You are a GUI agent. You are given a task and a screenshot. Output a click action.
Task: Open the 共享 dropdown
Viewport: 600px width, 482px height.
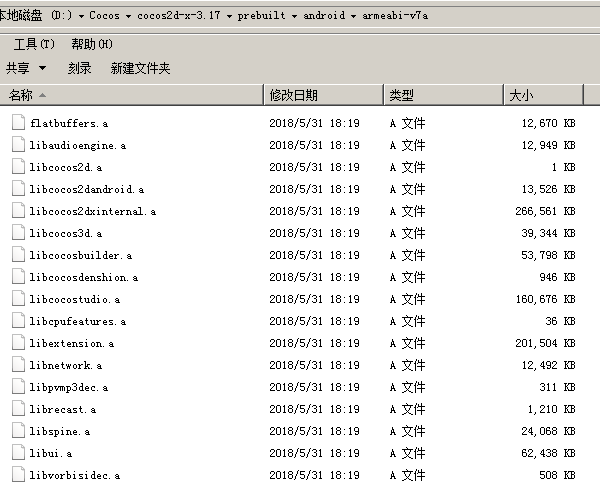click(26, 68)
